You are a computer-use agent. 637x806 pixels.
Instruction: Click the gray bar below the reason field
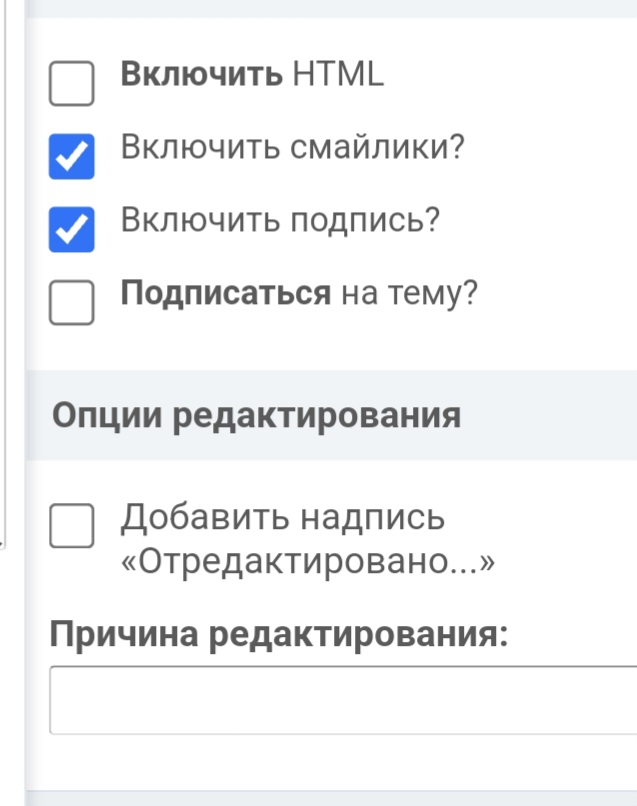click(330, 798)
